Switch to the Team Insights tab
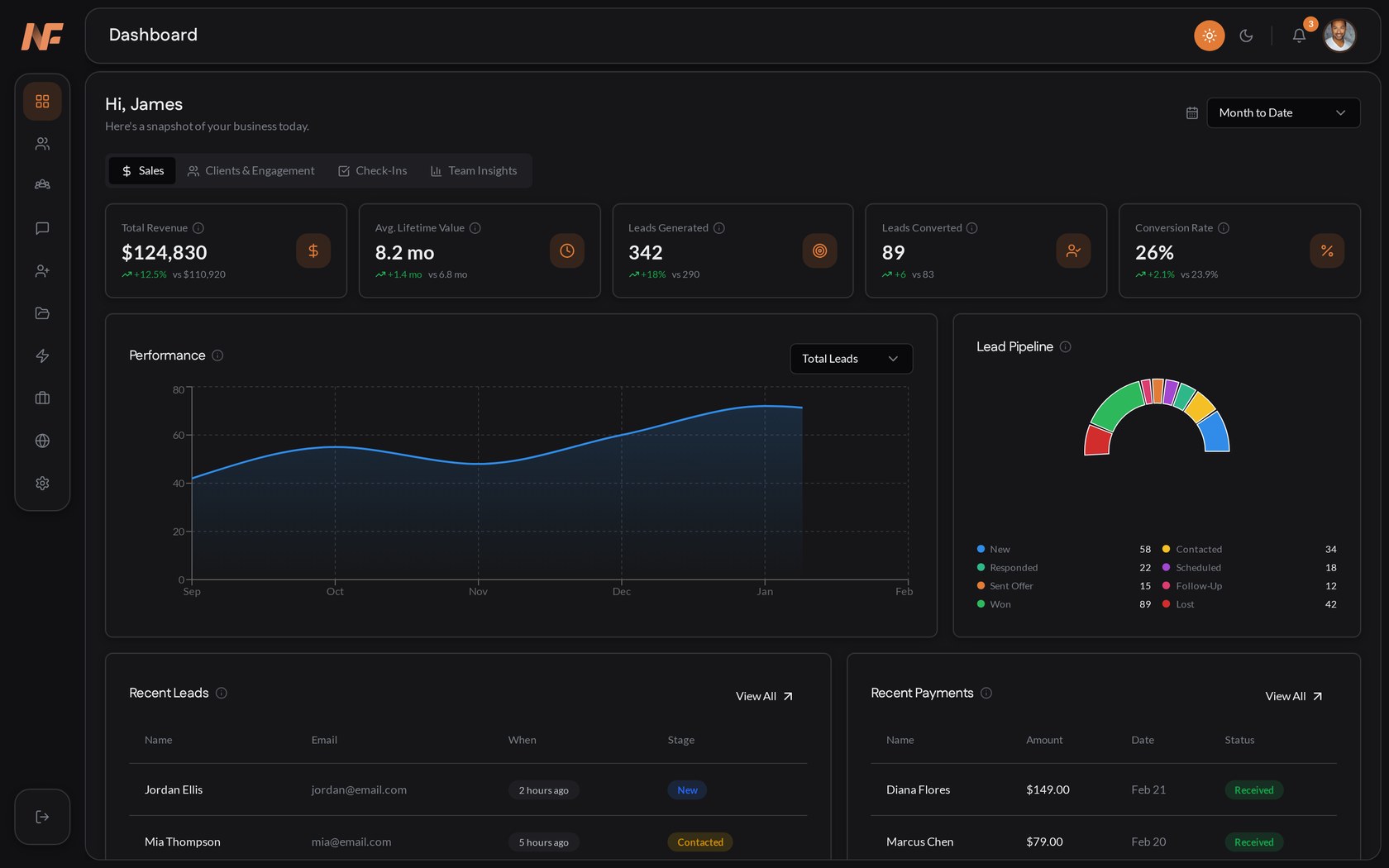 pyautogui.click(x=474, y=170)
